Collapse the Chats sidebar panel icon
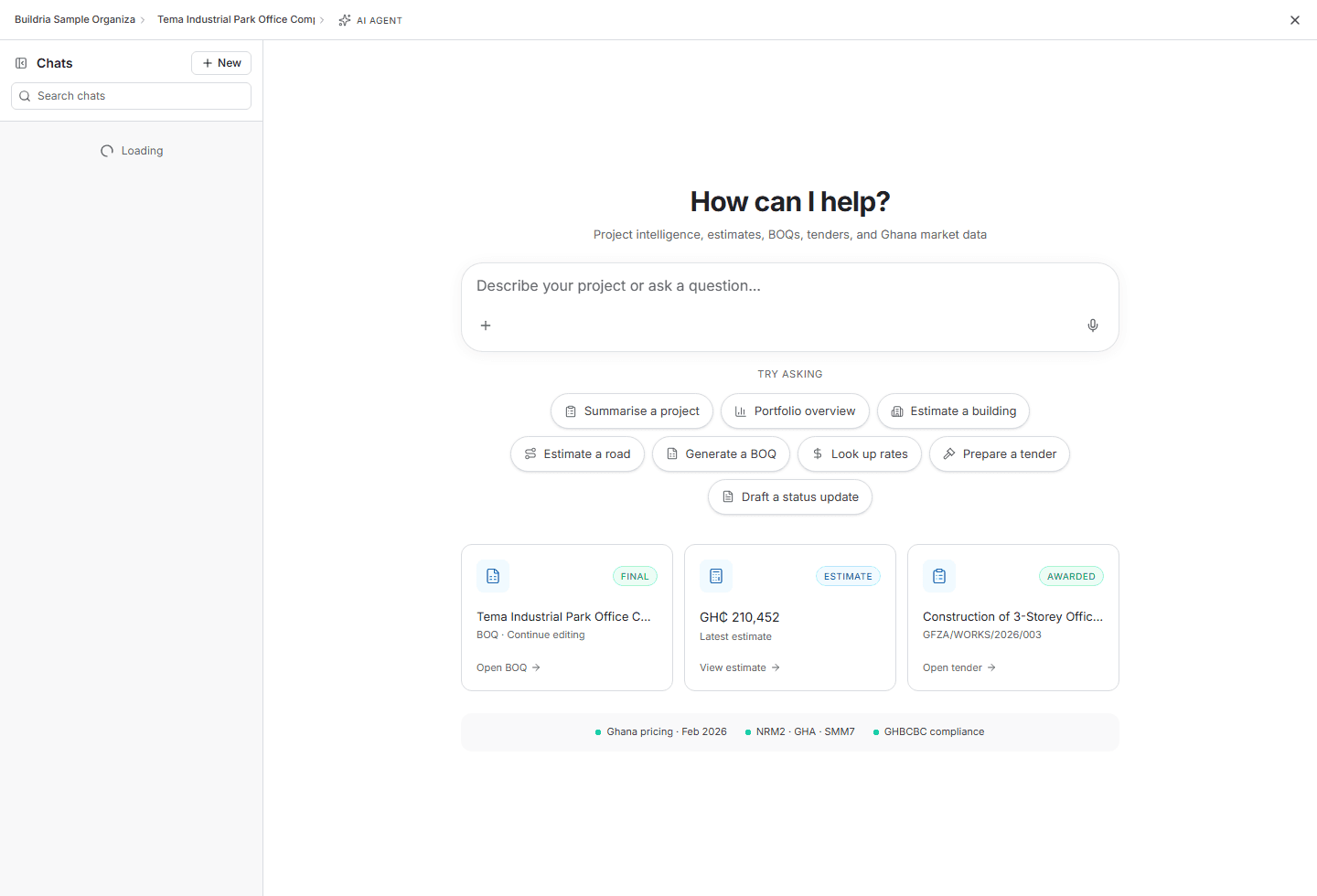This screenshot has height=896, width=1317. click(x=21, y=63)
